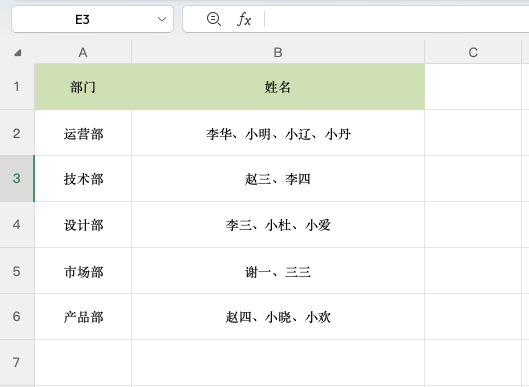
Task: Open the Name Box dropdown arrow
Action: click(162, 19)
